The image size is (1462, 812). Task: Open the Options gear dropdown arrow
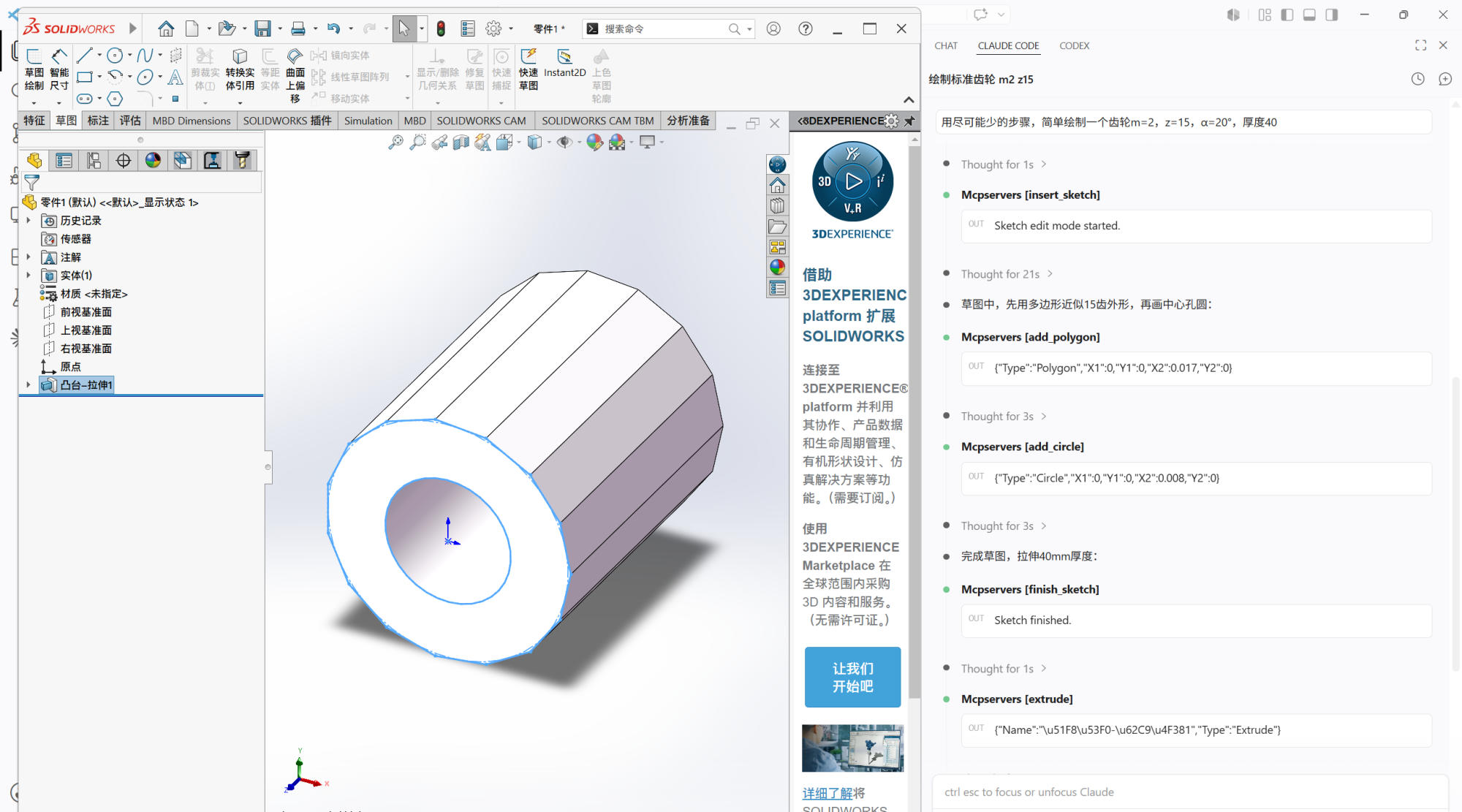pyautogui.click(x=511, y=29)
